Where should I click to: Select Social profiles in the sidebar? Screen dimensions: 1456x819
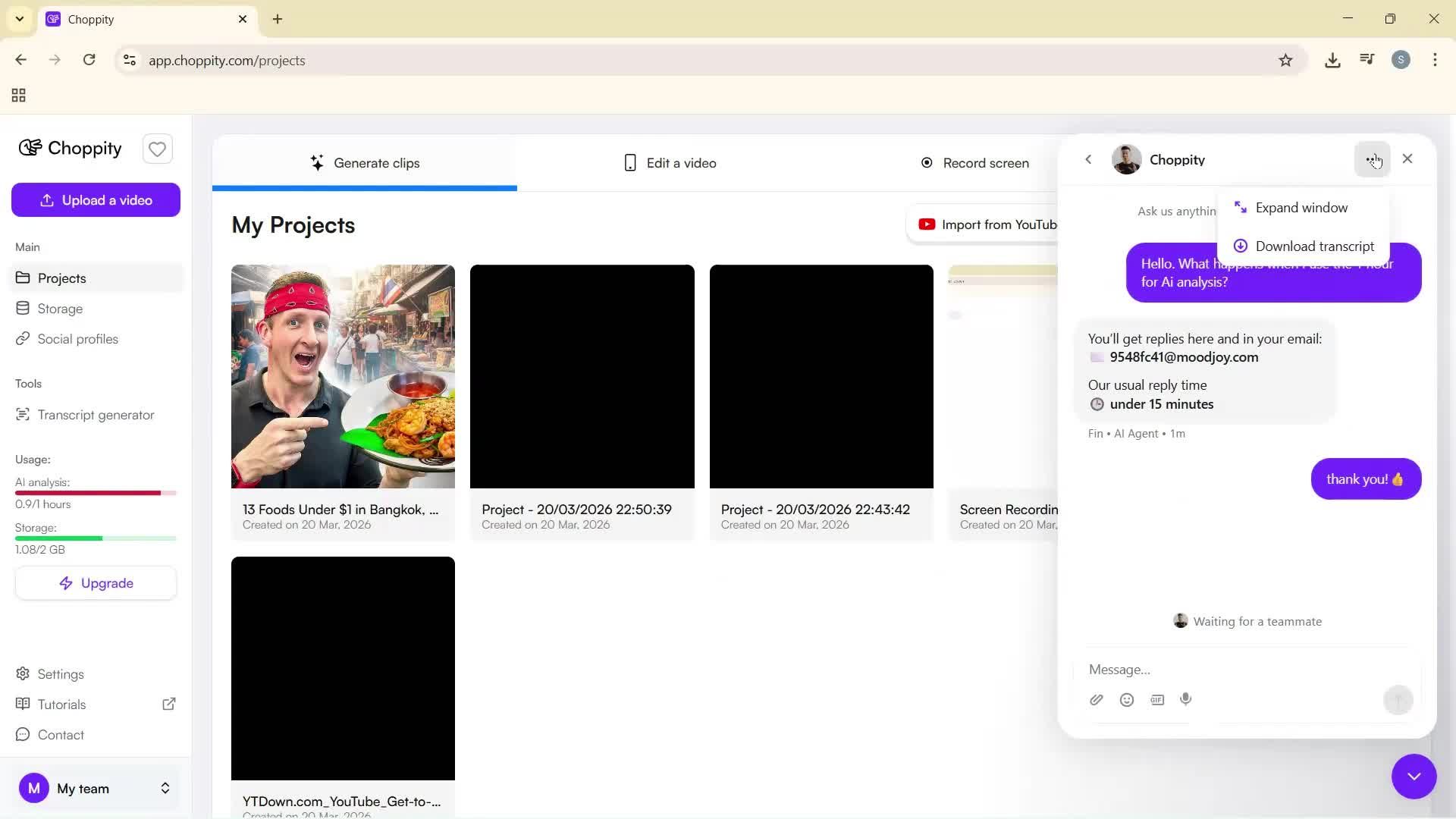77,339
